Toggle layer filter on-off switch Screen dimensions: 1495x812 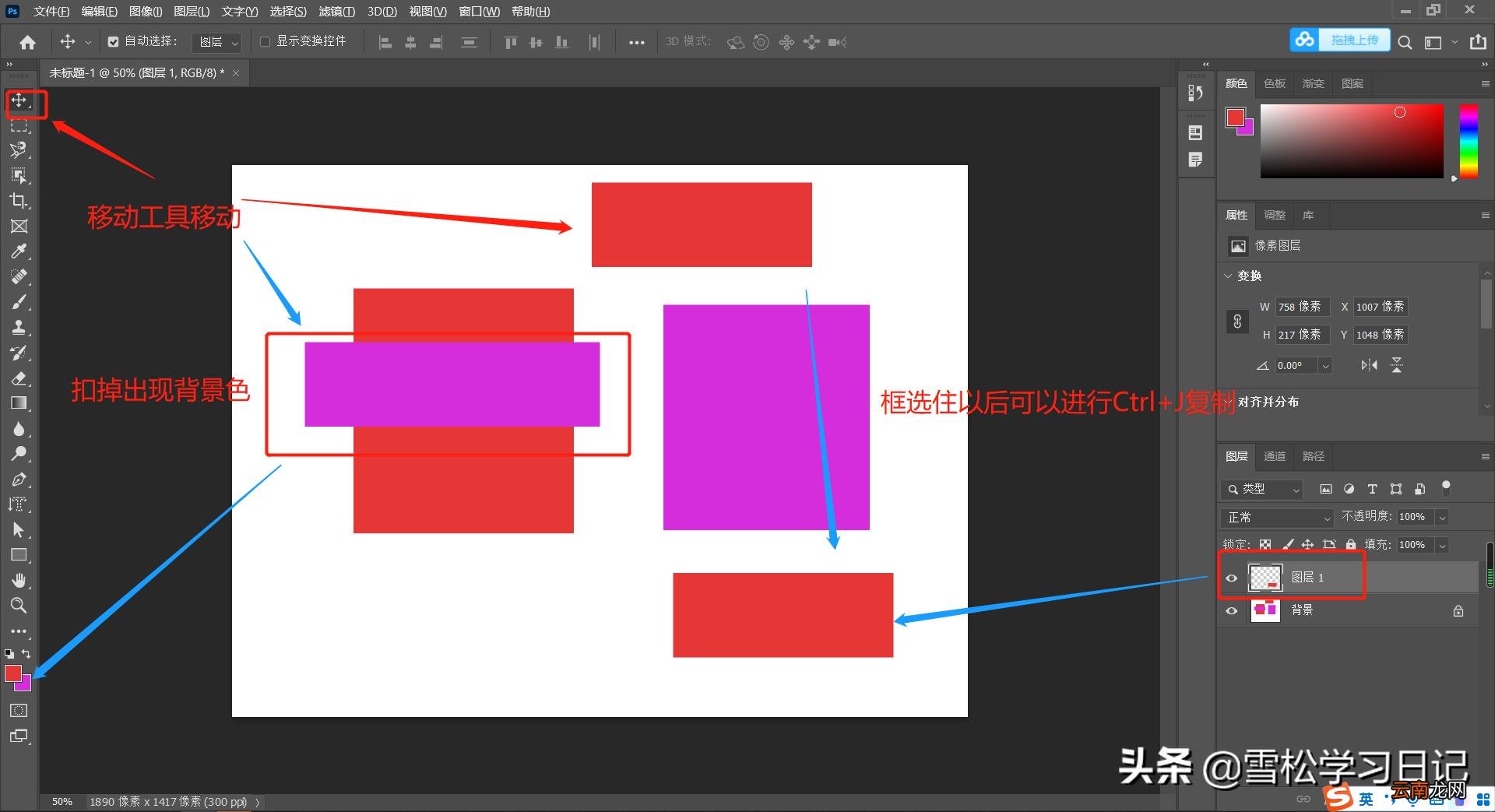1446,488
